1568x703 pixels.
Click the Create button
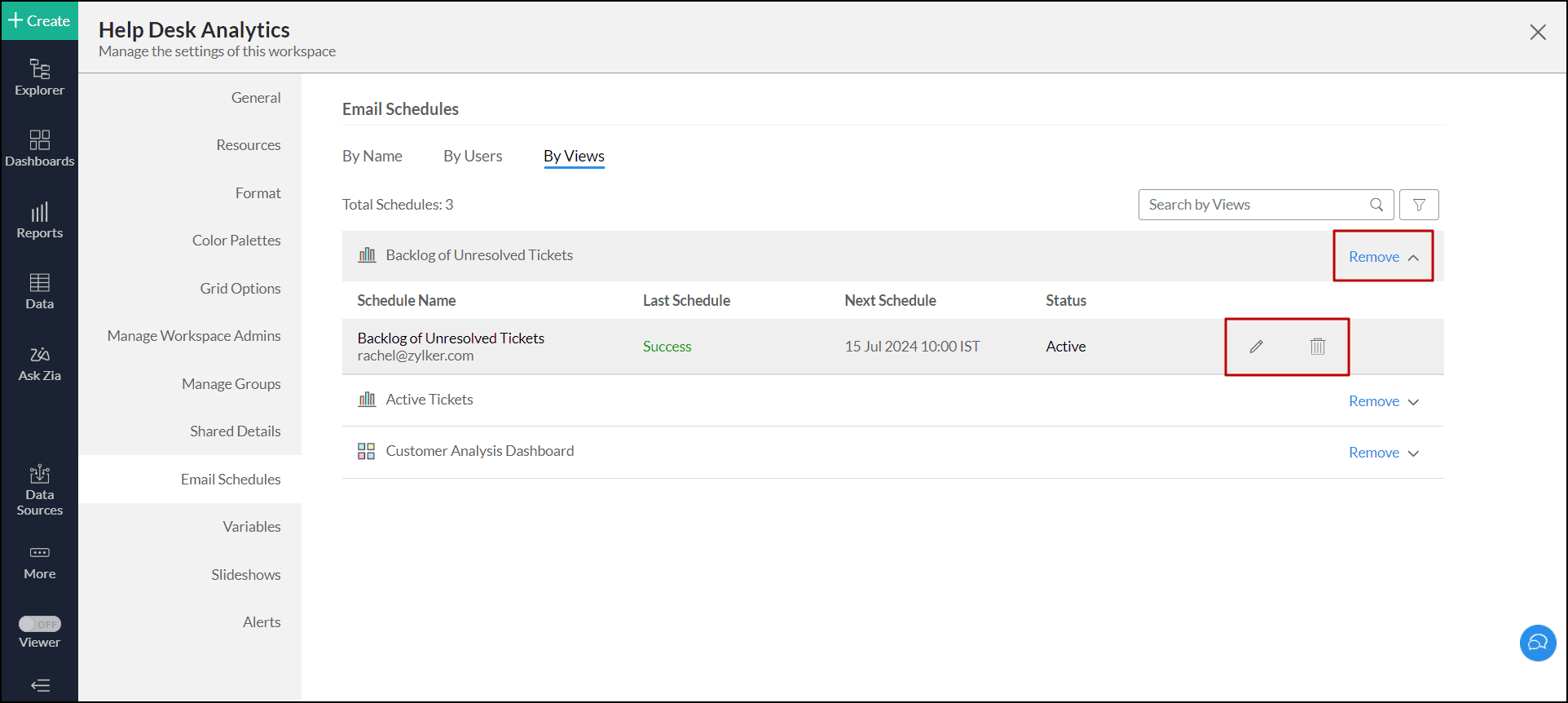[39, 20]
